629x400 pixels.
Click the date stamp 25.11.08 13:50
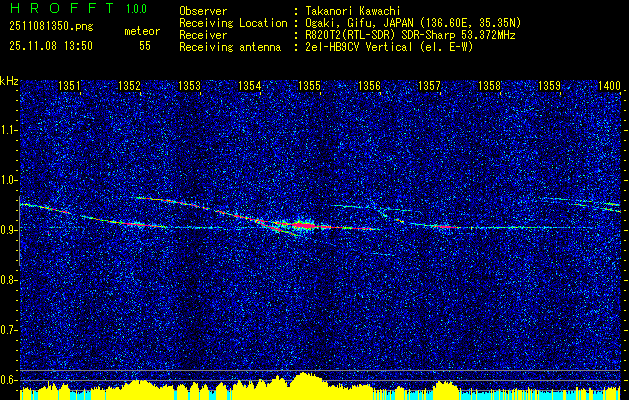coord(51,46)
